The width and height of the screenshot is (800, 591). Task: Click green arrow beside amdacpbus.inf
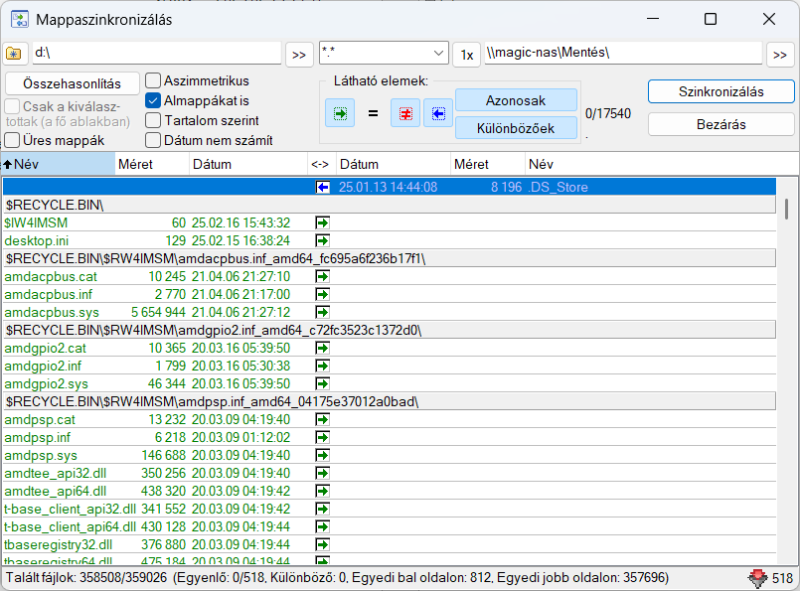(x=322, y=294)
